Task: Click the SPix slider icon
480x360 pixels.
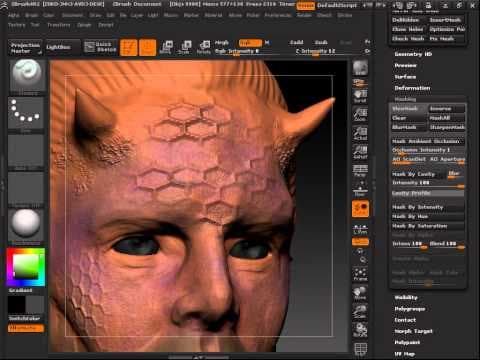Action: click(x=360, y=82)
